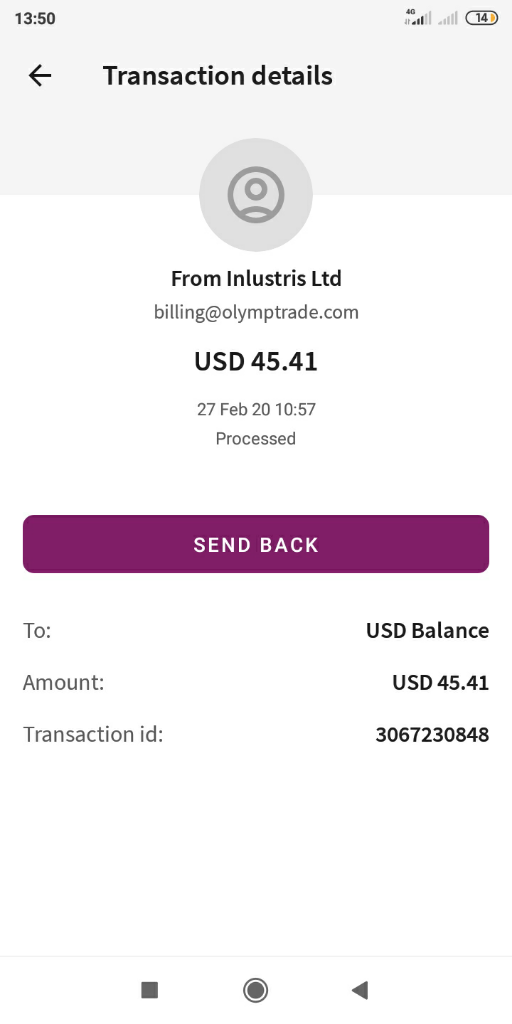This screenshot has width=512, height=1024.
Task: Tap the second SIM signal icon
Action: (448, 18)
